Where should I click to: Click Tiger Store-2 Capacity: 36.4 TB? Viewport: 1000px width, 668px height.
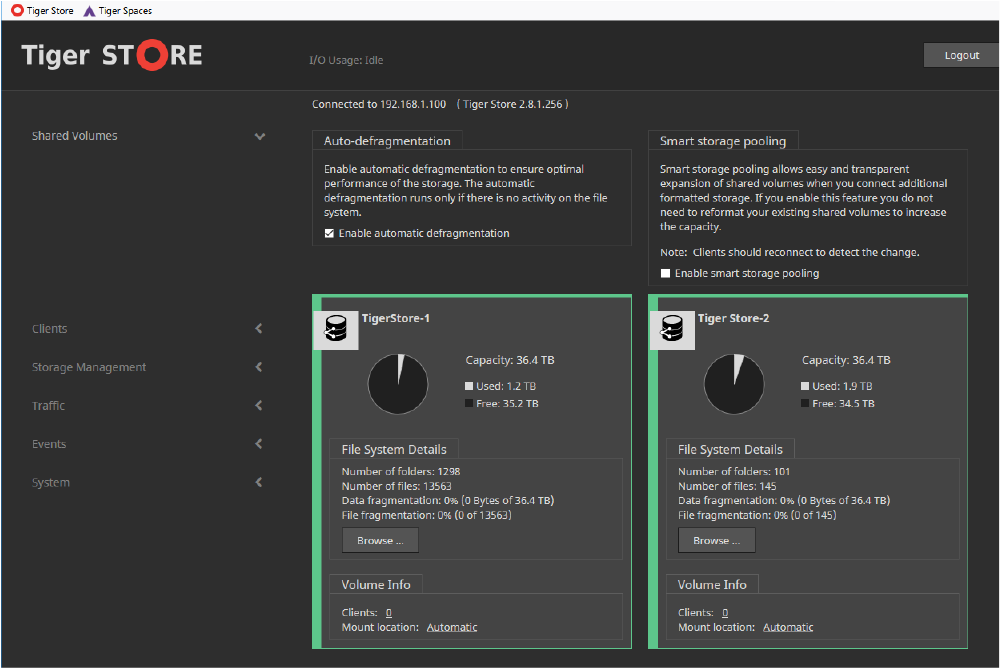click(846, 360)
